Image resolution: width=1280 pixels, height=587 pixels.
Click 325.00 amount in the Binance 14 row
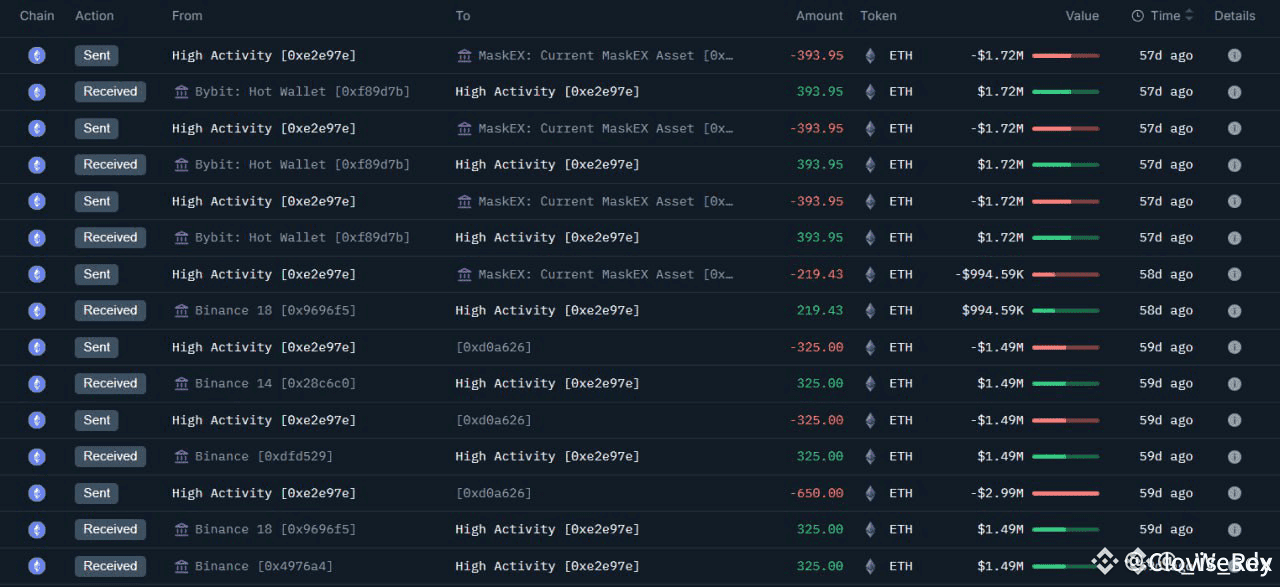click(820, 383)
